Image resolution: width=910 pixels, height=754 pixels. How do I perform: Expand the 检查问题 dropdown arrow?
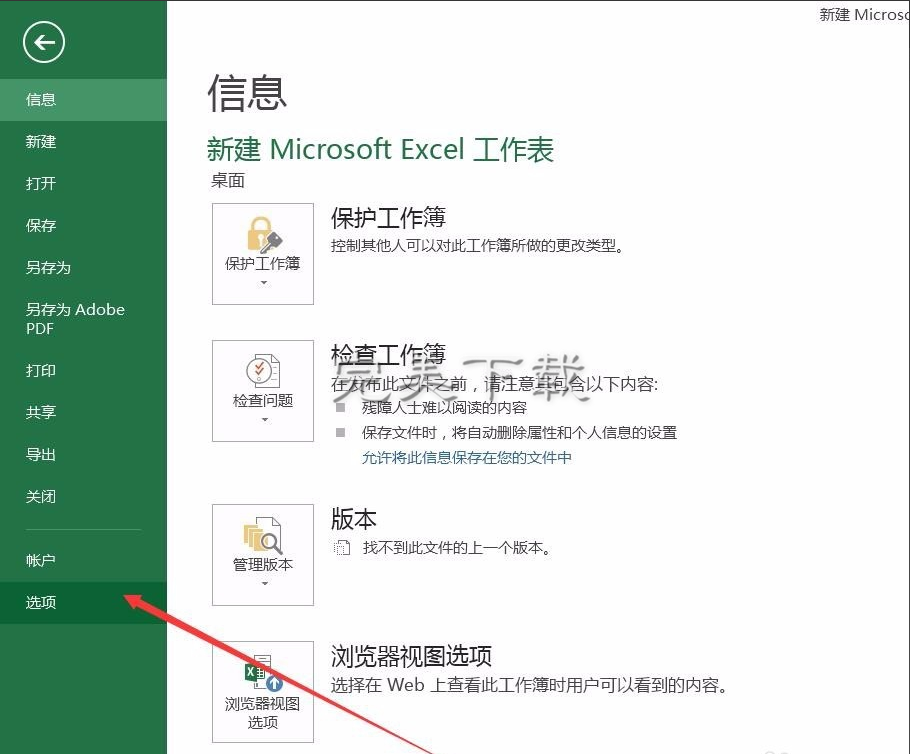click(x=265, y=420)
